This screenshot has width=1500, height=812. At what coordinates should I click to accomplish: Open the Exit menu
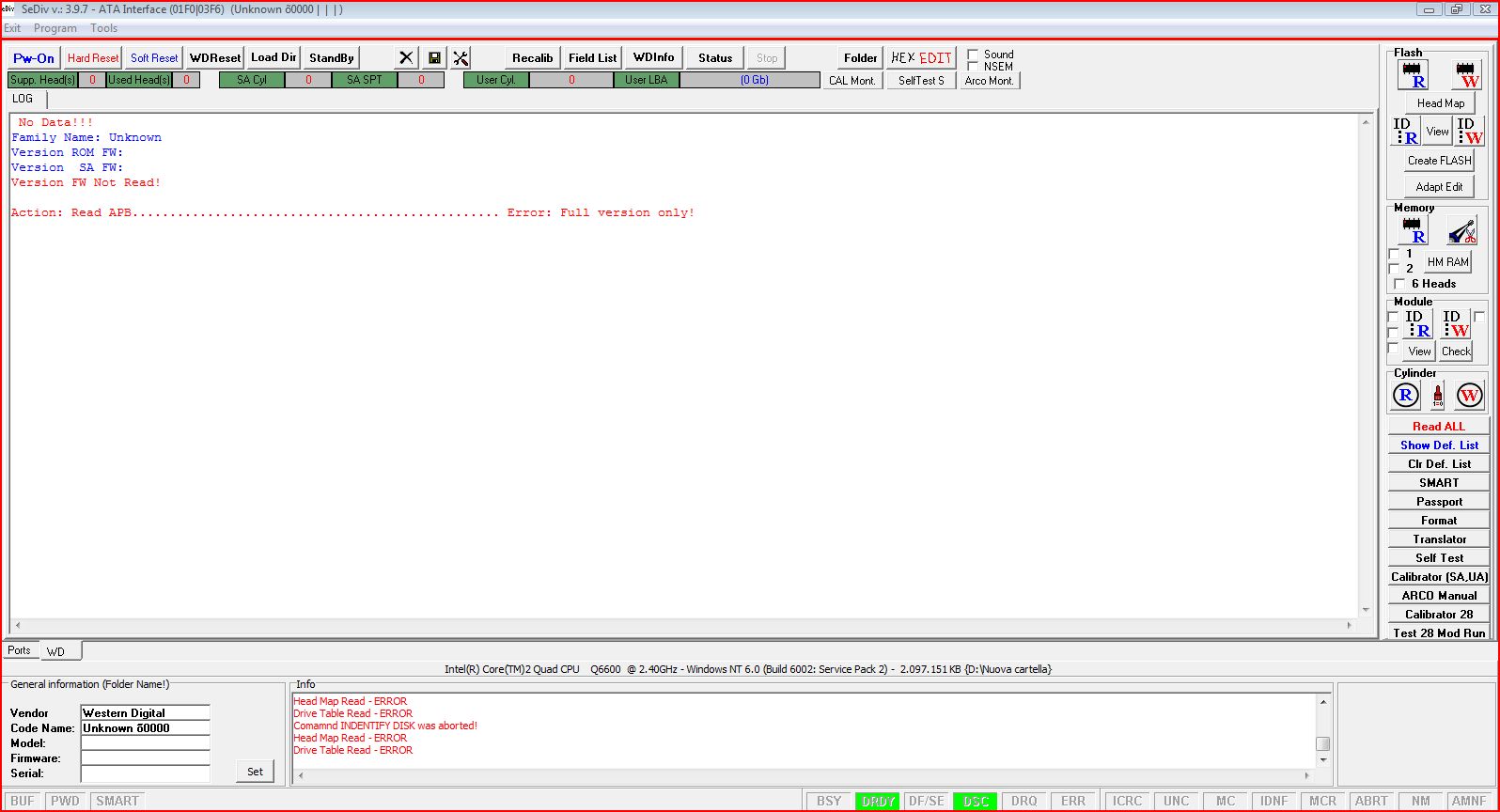(13, 28)
